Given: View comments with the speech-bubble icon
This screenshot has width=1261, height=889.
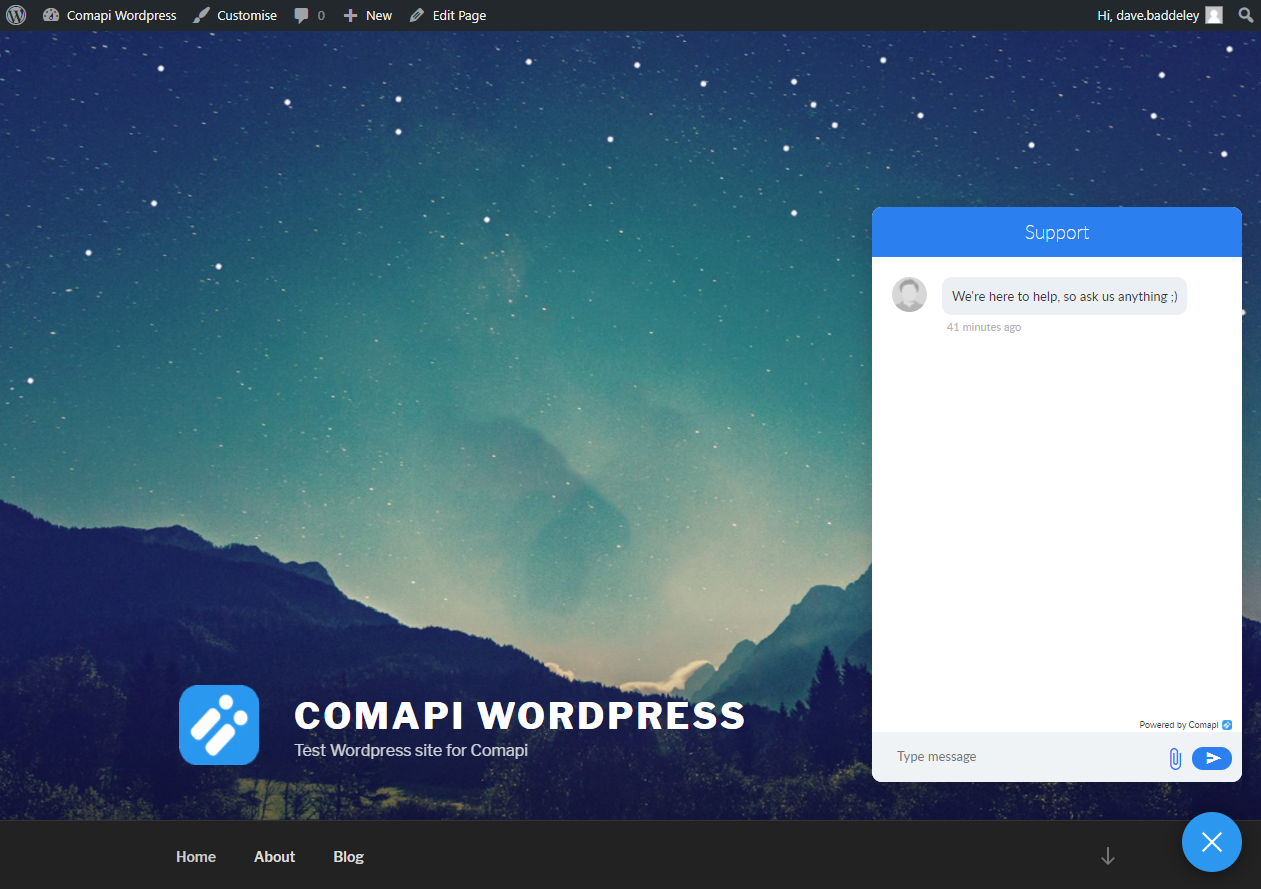Looking at the screenshot, I should (x=309, y=15).
